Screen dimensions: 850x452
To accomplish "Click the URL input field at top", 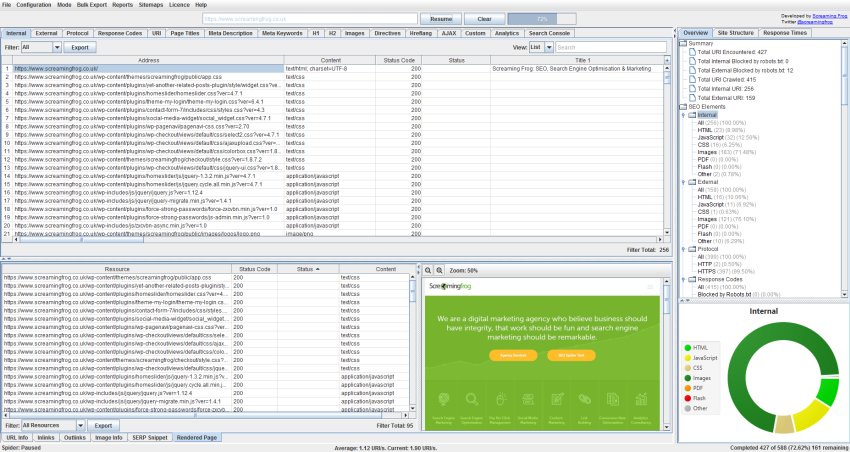I will tap(310, 19).
